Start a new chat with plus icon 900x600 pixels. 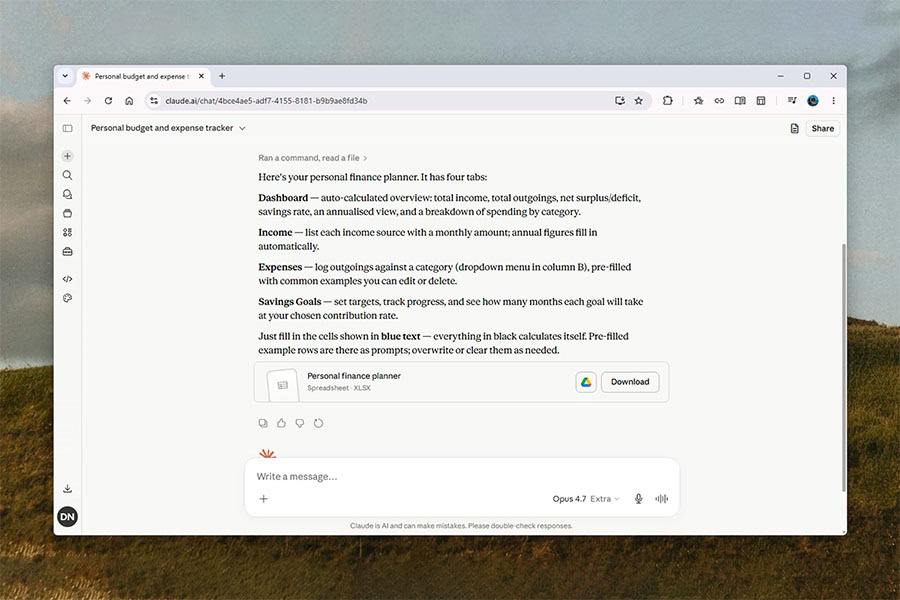[x=67, y=156]
